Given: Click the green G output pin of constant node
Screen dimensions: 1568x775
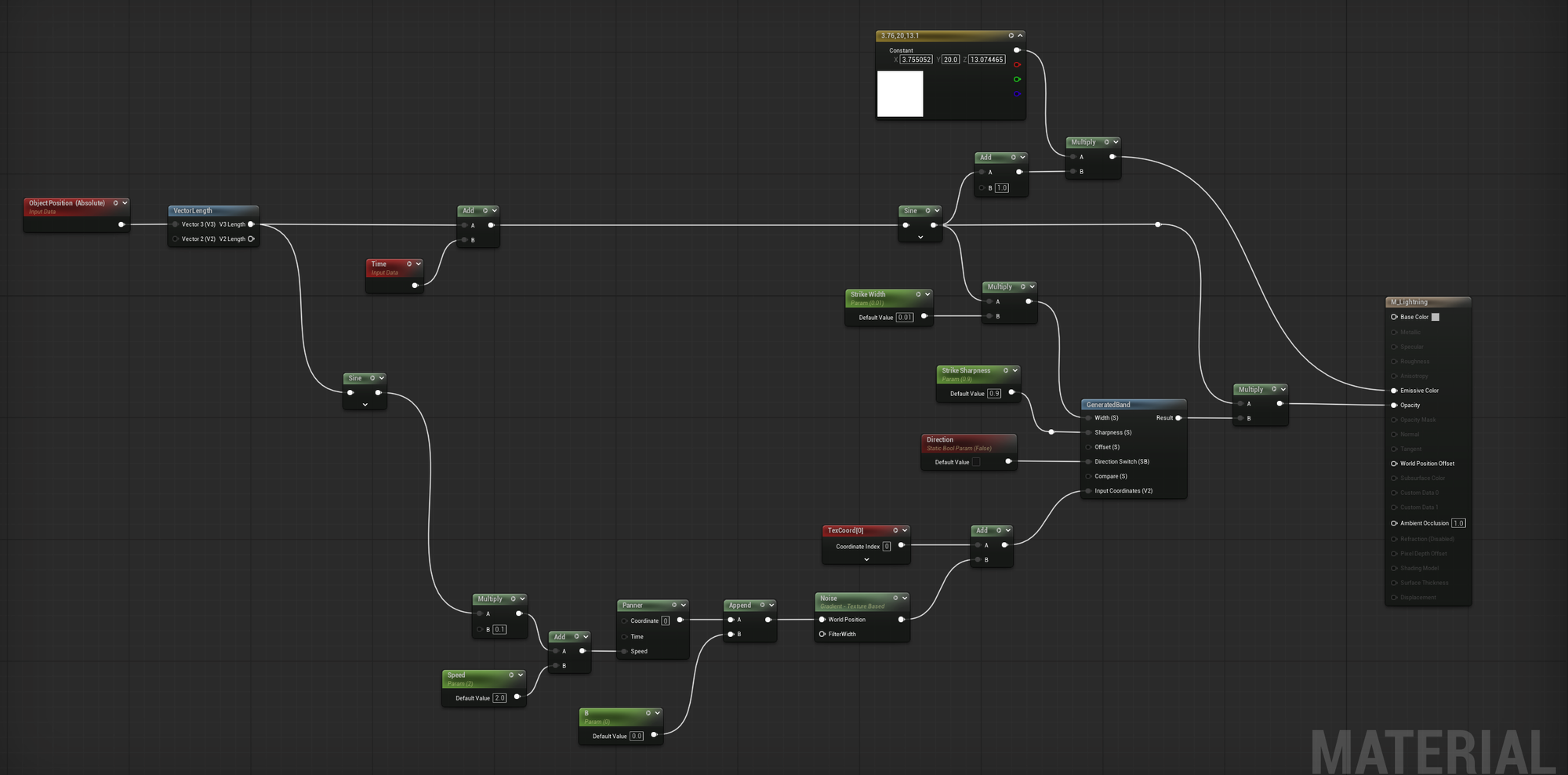Looking at the screenshot, I should click(1017, 79).
